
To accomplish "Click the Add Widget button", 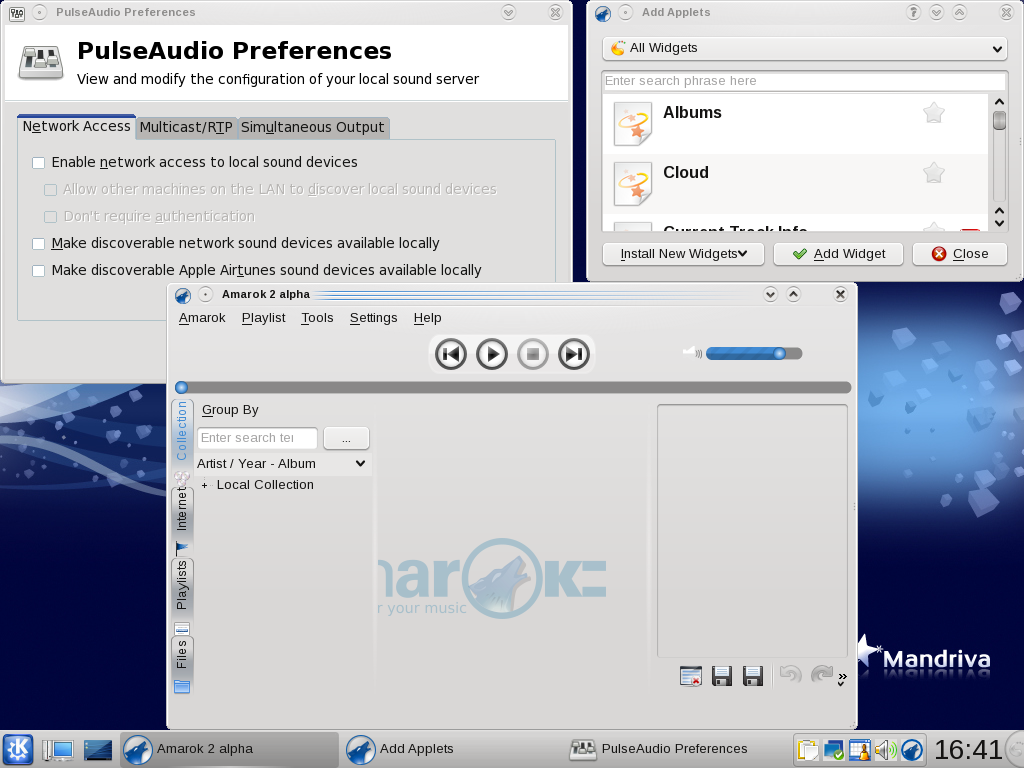I will [839, 254].
